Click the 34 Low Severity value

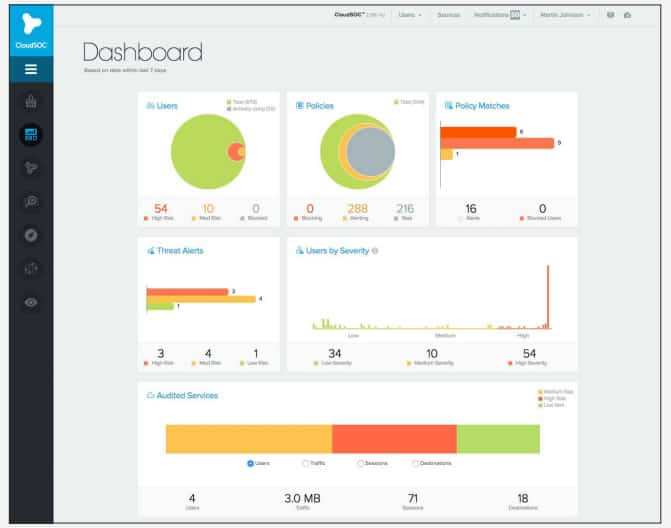[x=335, y=353]
